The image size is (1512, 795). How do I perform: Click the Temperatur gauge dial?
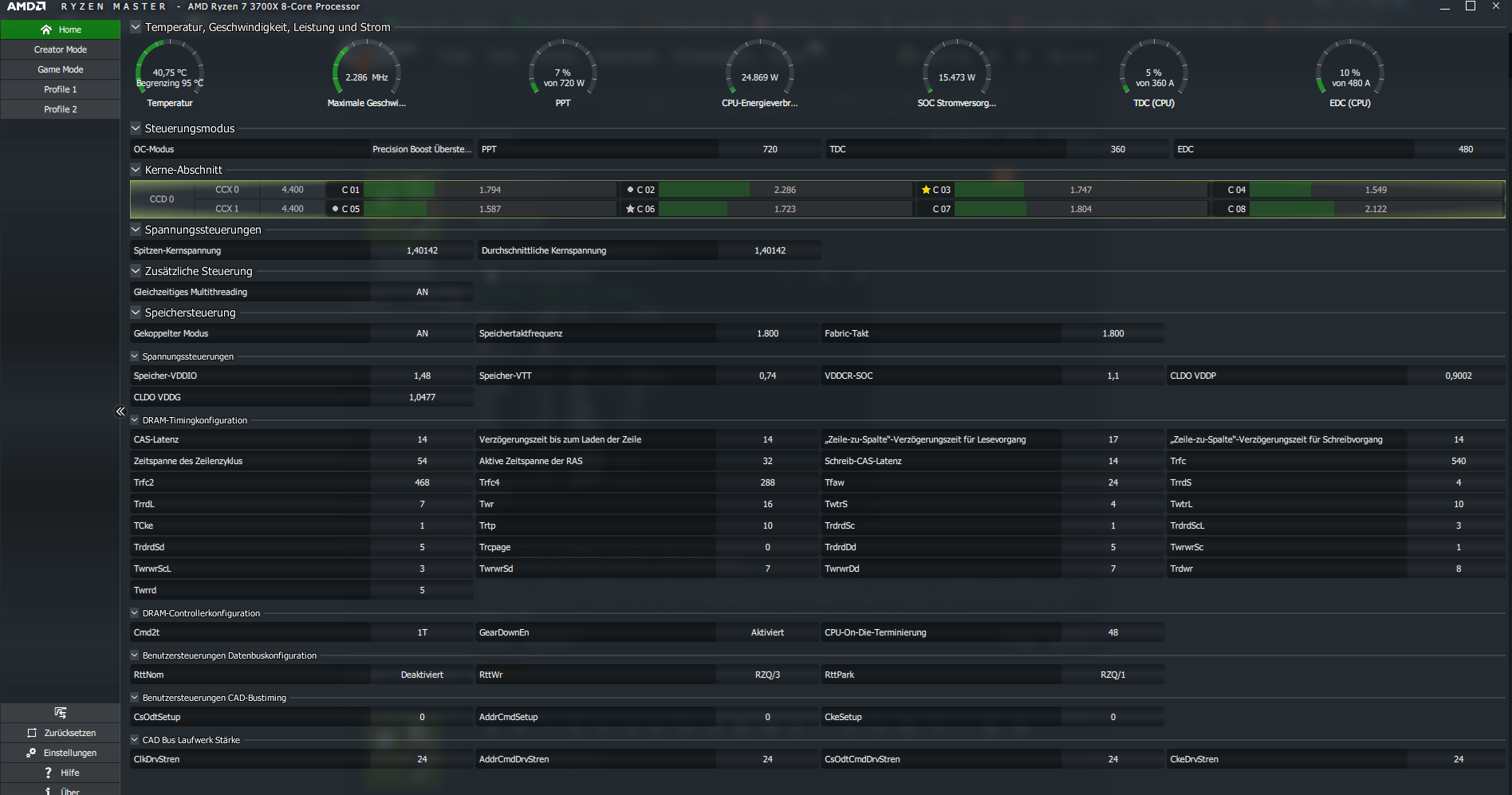tap(170, 67)
